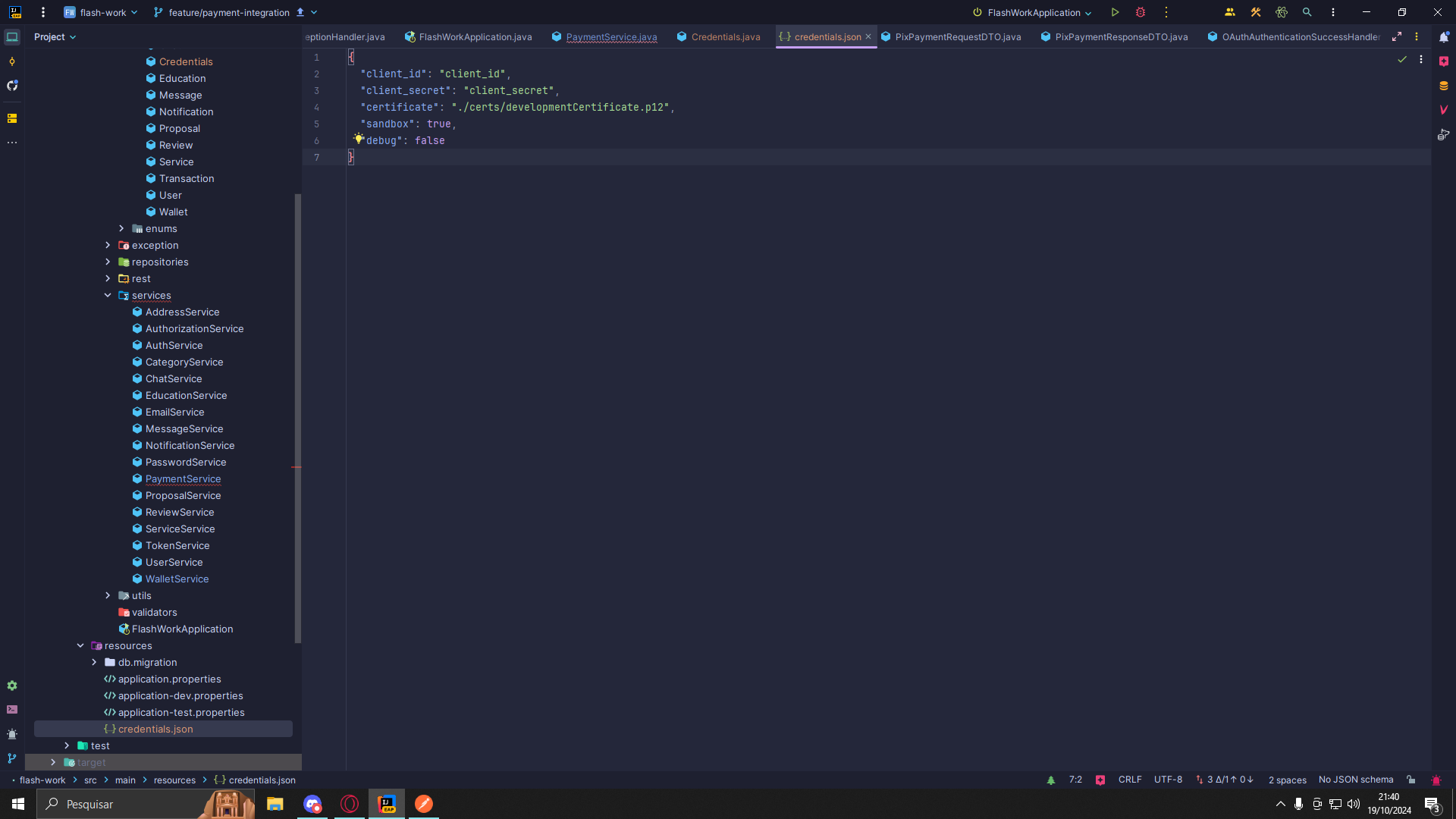The image size is (1456, 819).
Task: Open the Notifications bell icon
Action: pos(1444,36)
